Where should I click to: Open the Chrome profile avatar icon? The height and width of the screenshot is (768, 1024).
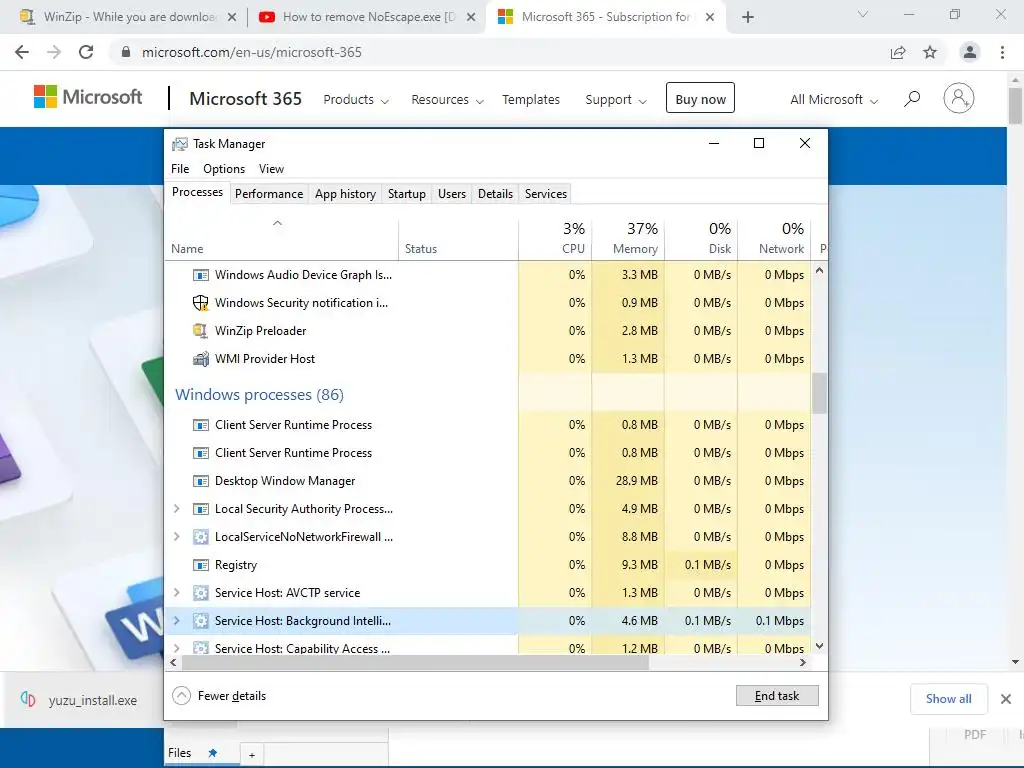pyautogui.click(x=970, y=52)
